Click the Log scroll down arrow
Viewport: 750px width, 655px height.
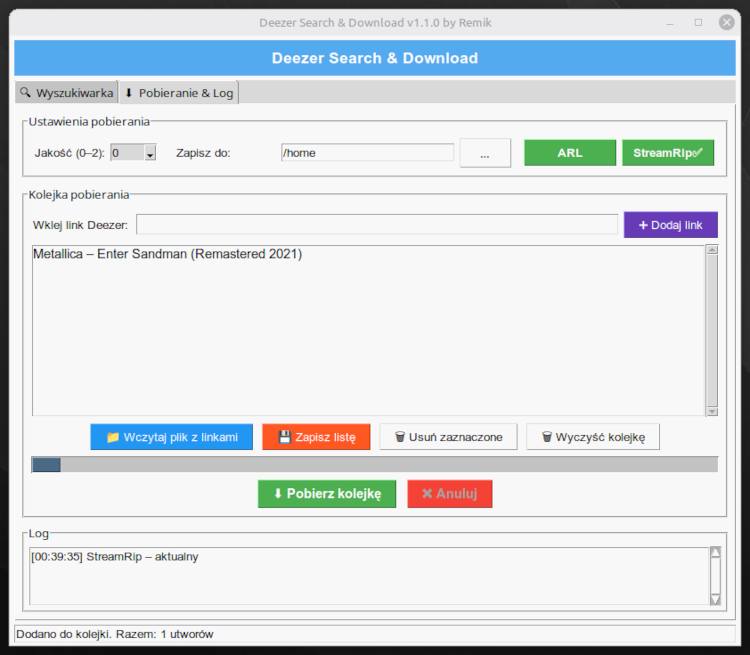pyautogui.click(x=714, y=599)
